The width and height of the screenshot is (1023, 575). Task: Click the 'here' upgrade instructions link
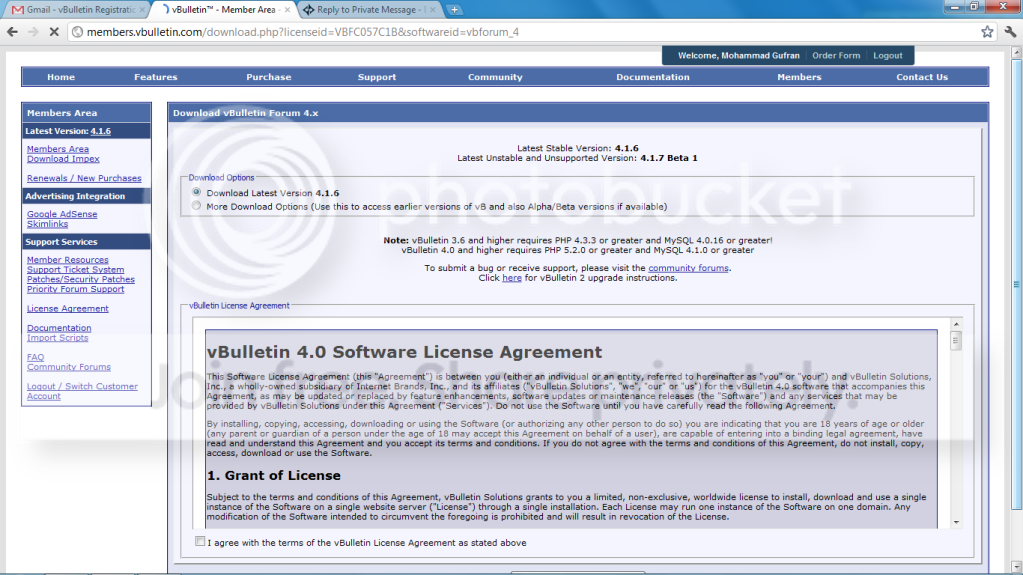click(512, 278)
